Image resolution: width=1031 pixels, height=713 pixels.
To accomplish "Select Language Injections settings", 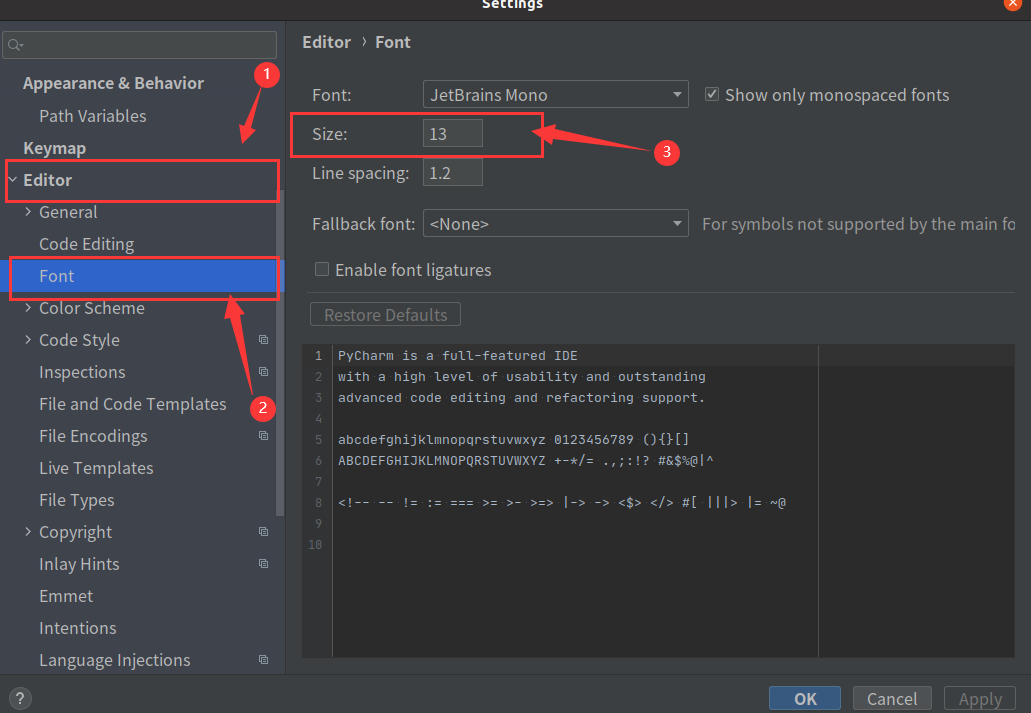I will (x=114, y=660).
